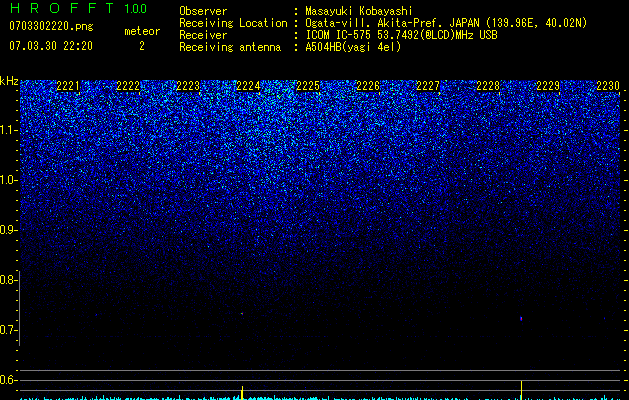Click the 0.7 kHz axis label
The image size is (629, 400).
tap(7, 330)
